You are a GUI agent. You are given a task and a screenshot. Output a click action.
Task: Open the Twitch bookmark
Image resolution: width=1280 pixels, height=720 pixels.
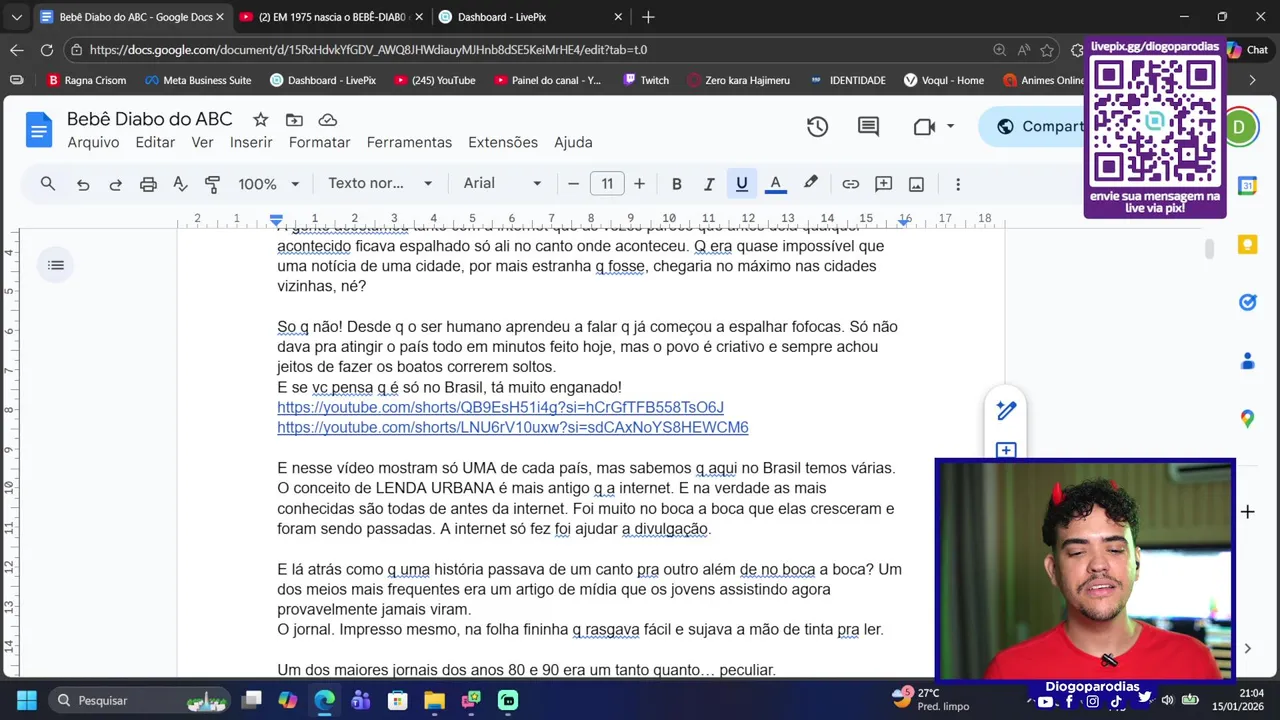(645, 80)
